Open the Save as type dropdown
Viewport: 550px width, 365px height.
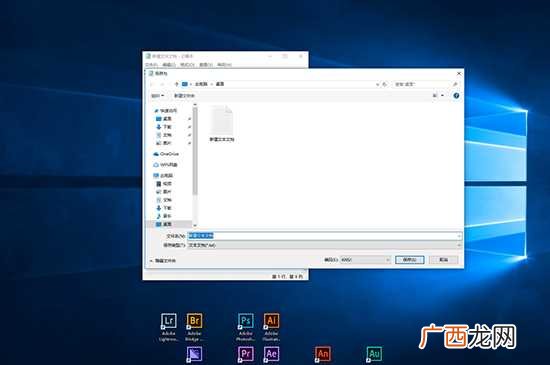(x=325, y=245)
